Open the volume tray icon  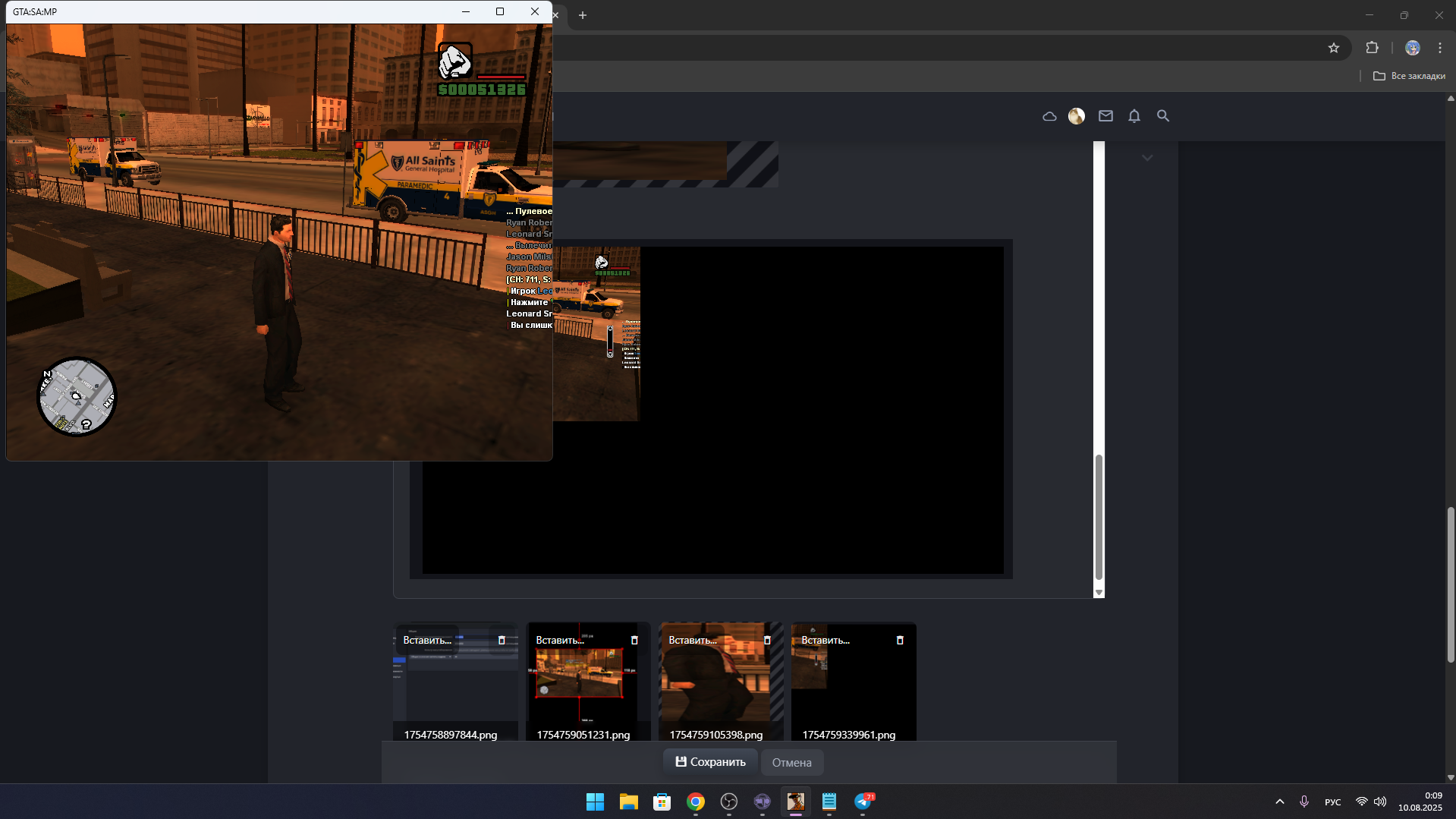[x=1380, y=802]
